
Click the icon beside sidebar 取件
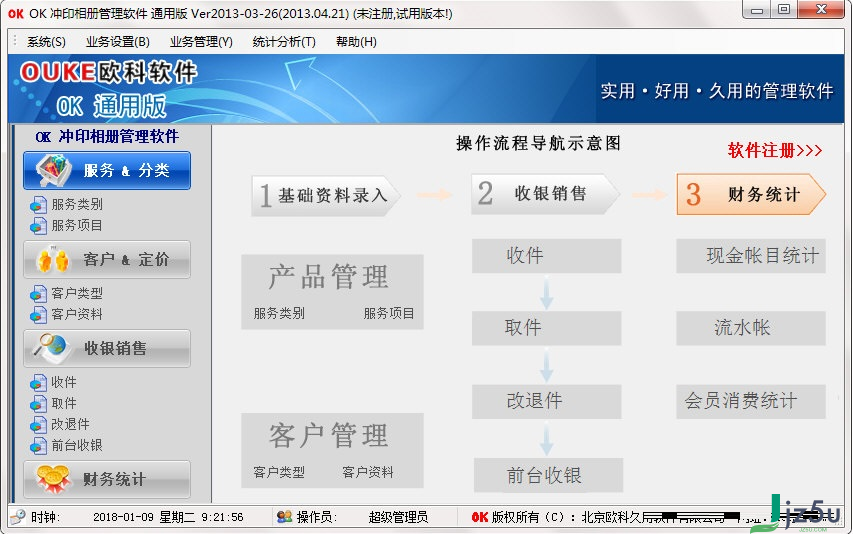coord(38,403)
